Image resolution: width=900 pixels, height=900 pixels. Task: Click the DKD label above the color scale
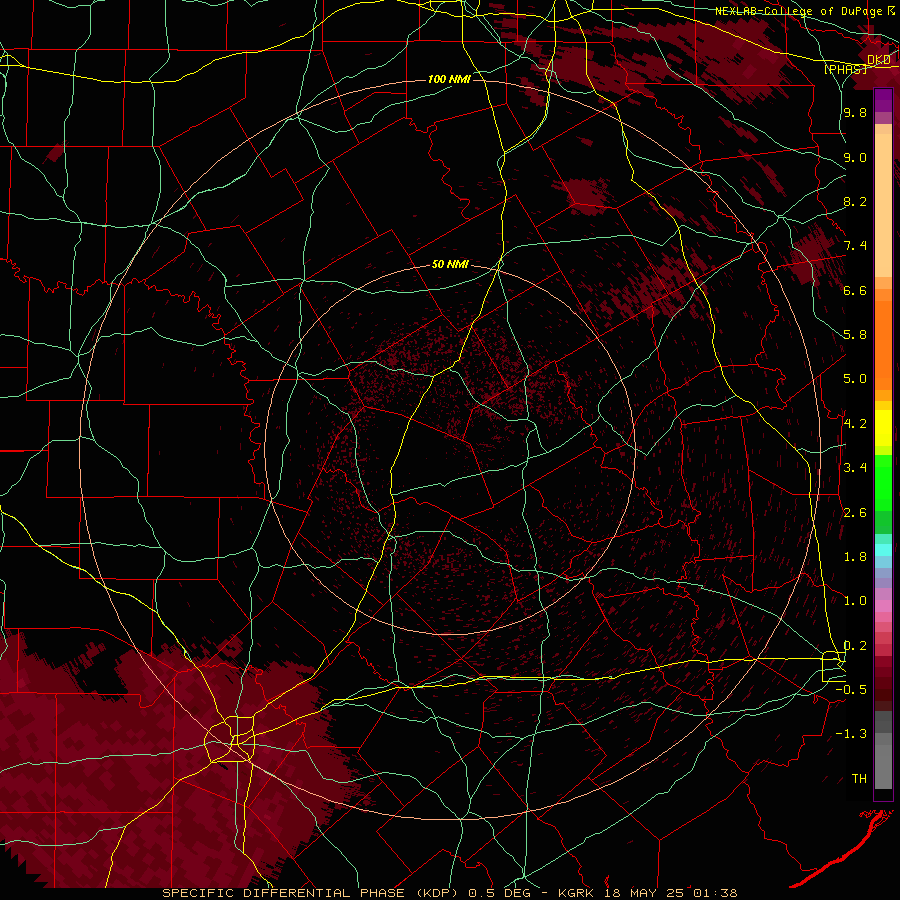pos(879,60)
